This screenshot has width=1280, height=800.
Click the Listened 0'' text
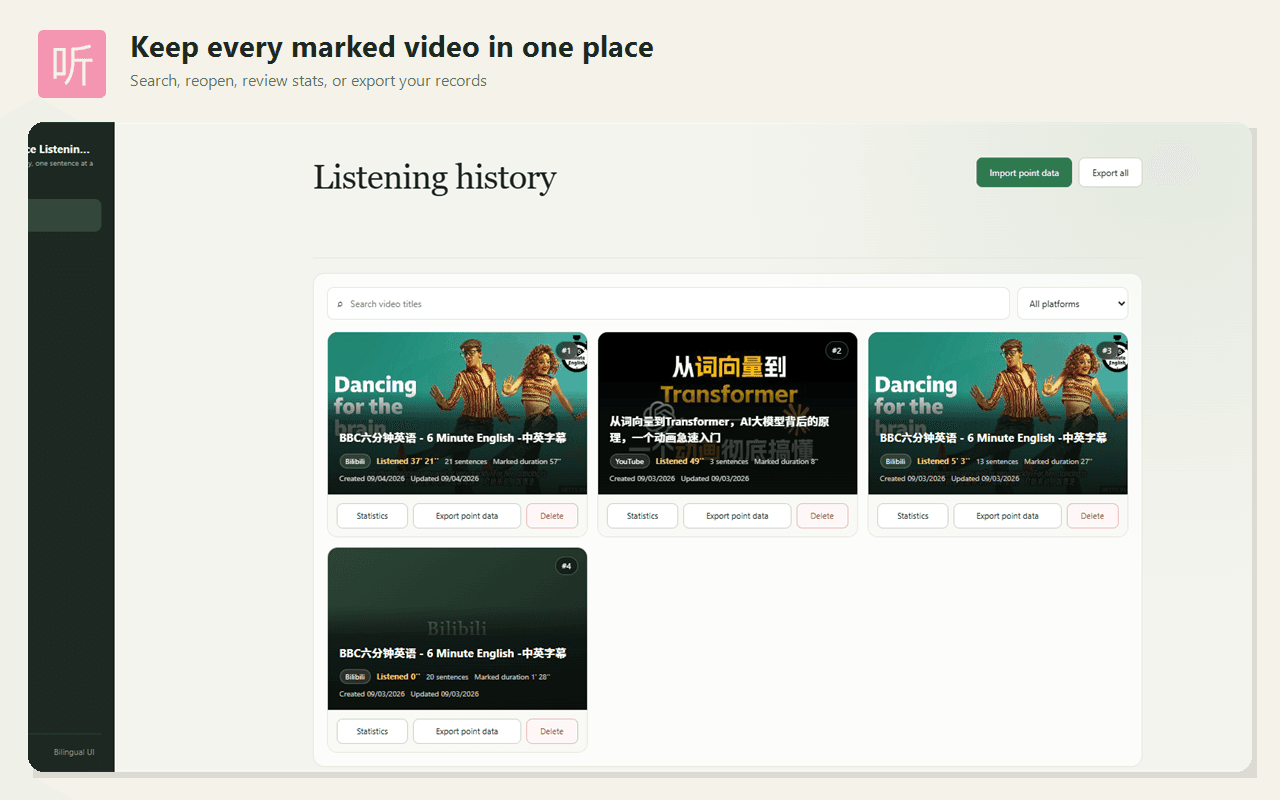(x=398, y=677)
